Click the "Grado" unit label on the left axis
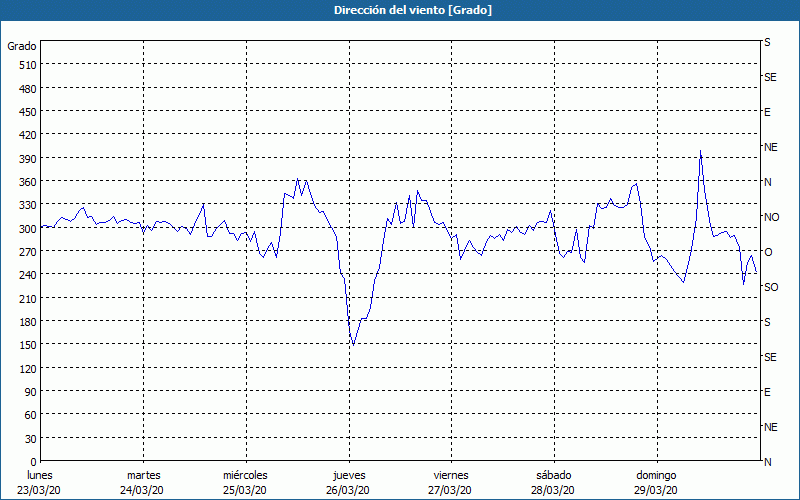This screenshot has width=800, height=500. (x=22, y=46)
